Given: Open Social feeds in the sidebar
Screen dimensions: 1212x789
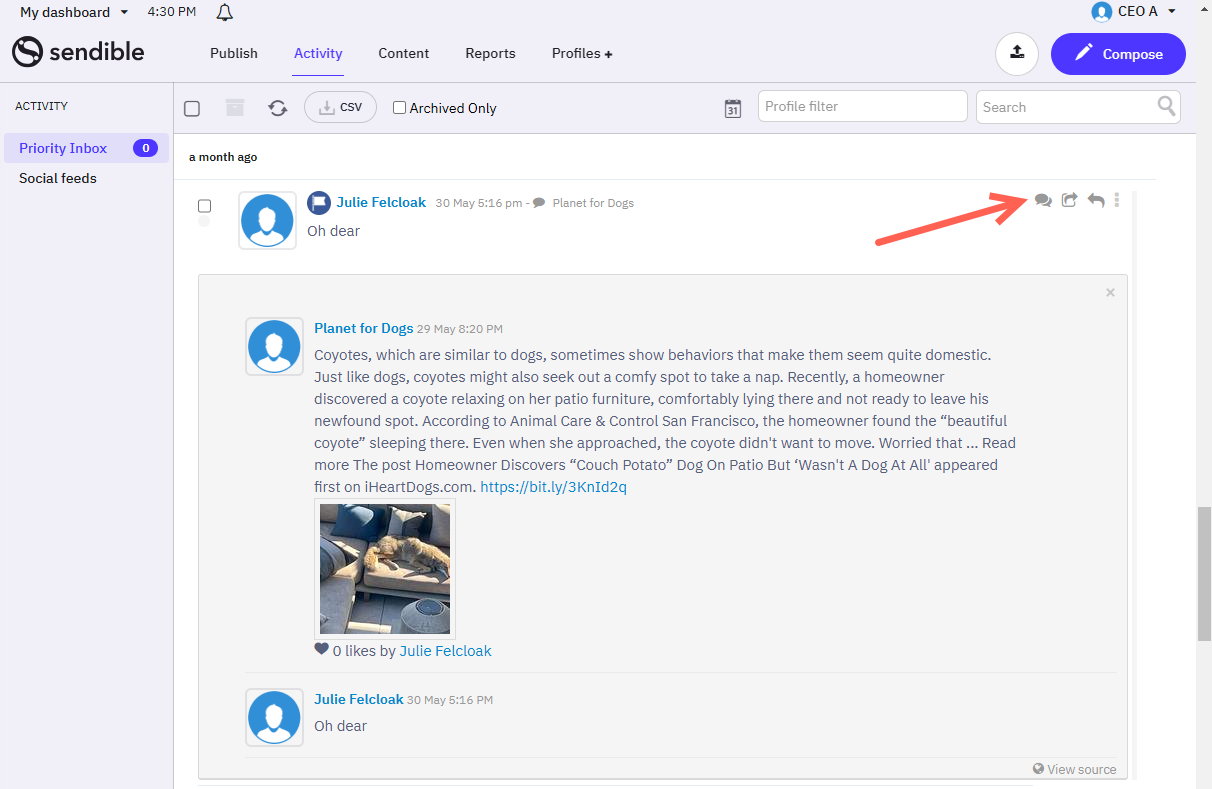Looking at the screenshot, I should 58,178.
